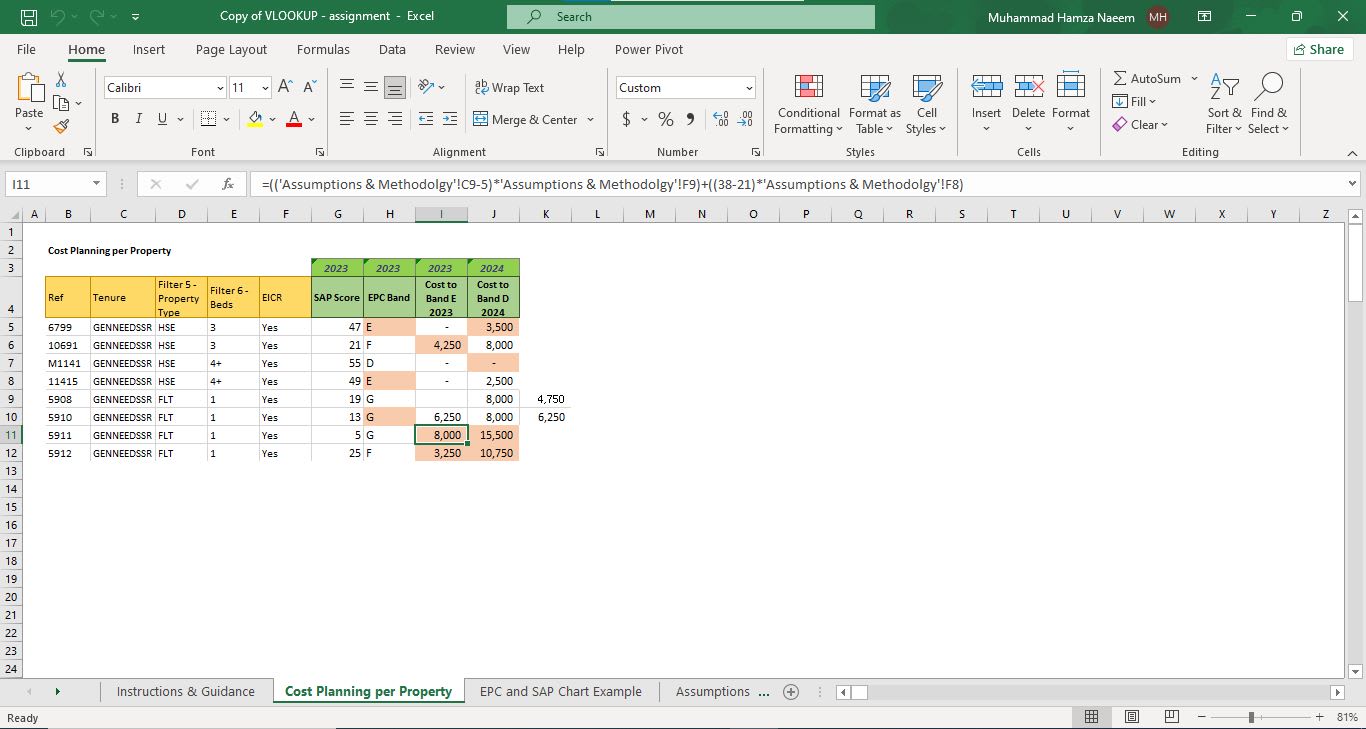Expand the Custom number format dropdown
The width and height of the screenshot is (1366, 729).
tap(749, 88)
